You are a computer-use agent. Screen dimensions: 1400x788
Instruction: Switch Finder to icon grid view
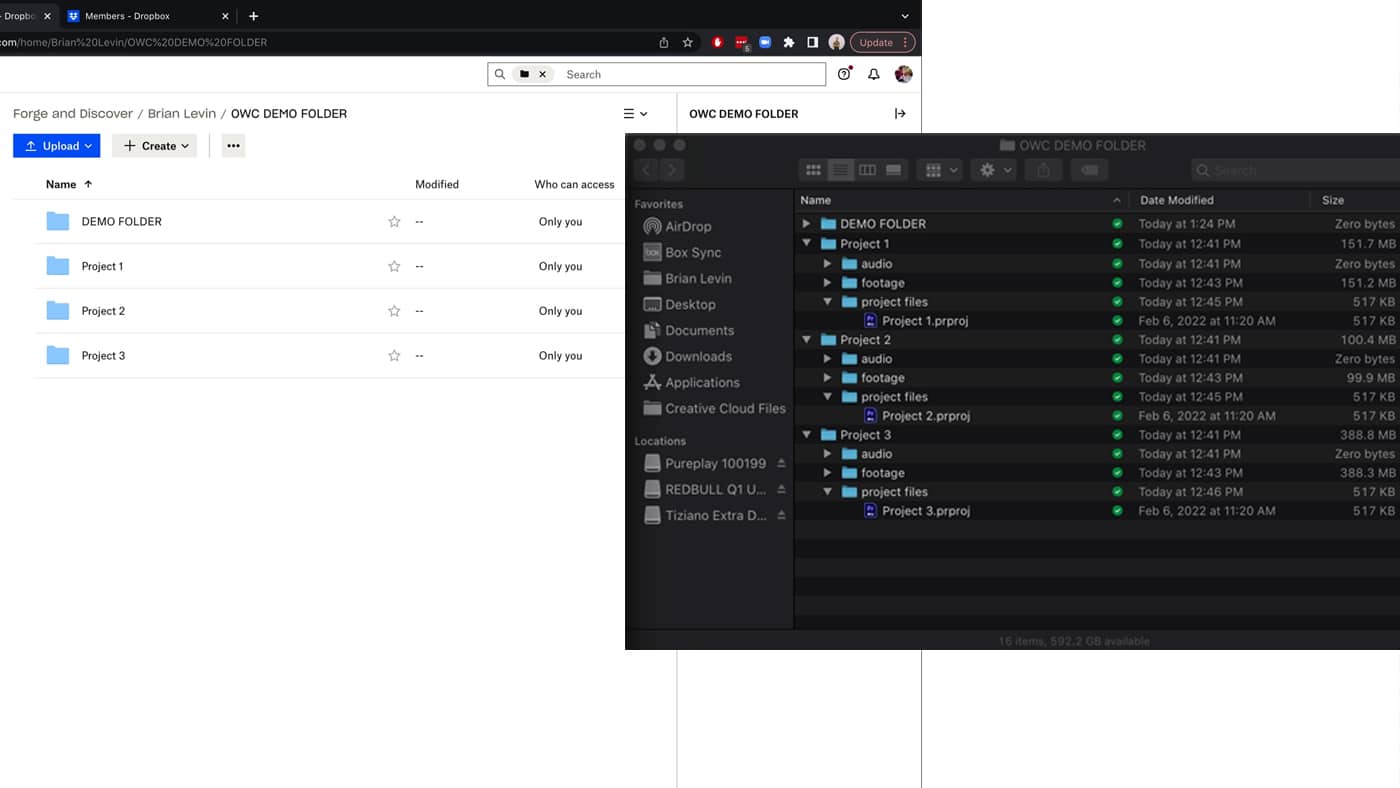coord(813,171)
